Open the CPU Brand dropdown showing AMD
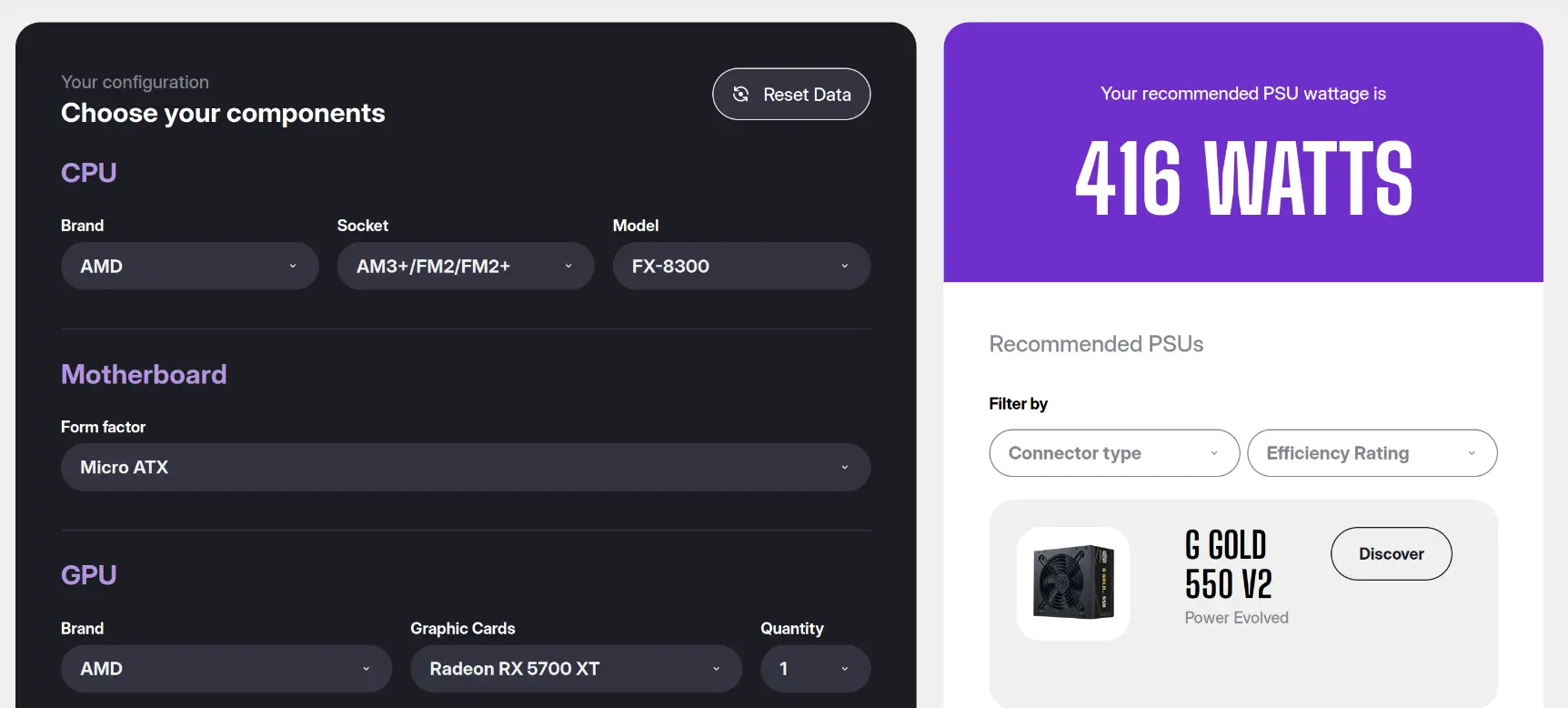This screenshot has width=1568, height=708. (189, 266)
